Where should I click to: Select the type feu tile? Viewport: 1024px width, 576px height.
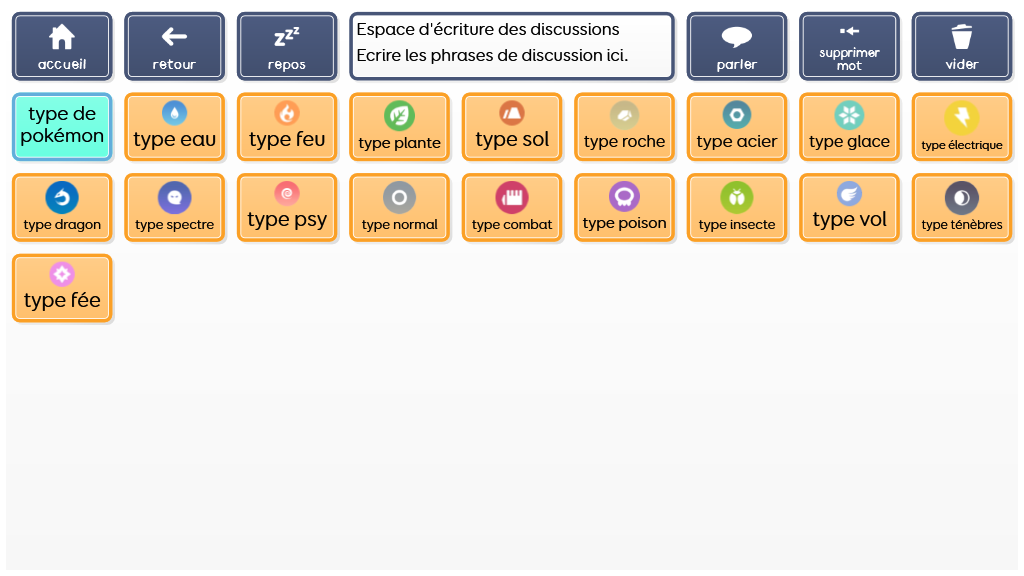click(x=287, y=127)
